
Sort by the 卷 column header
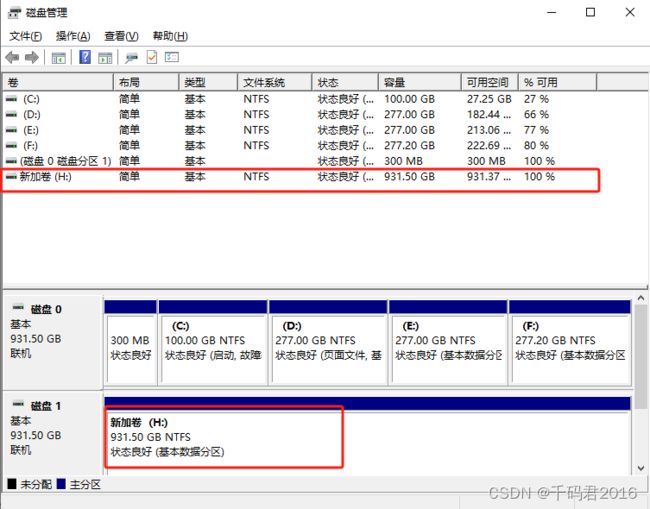pyautogui.click(x=58, y=82)
